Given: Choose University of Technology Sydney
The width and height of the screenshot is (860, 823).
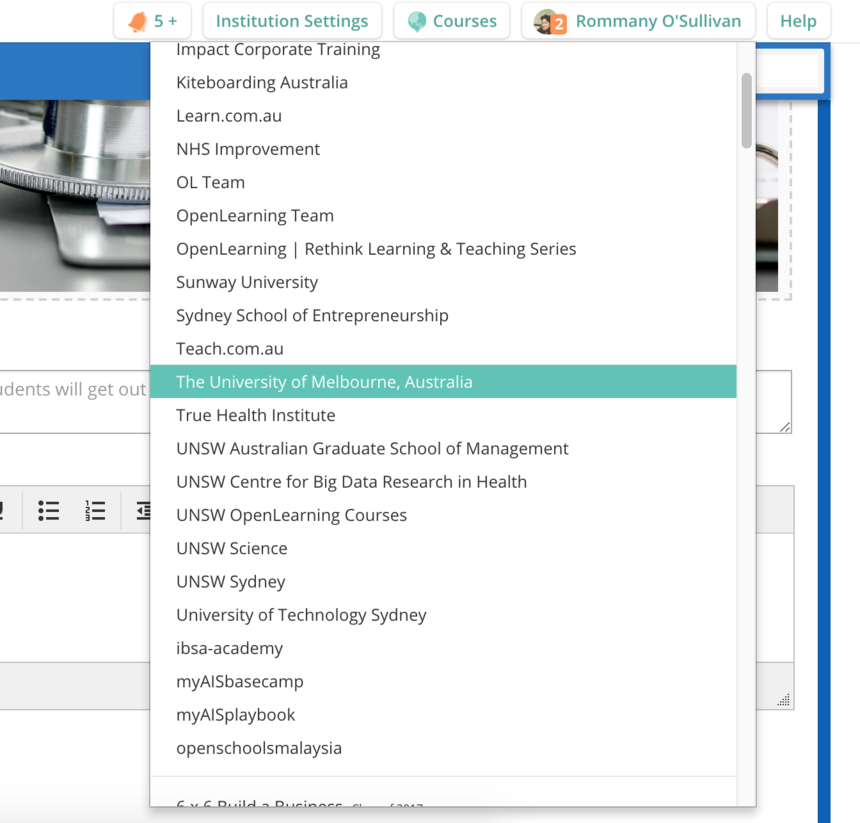Looking at the screenshot, I should pyautogui.click(x=443, y=615).
